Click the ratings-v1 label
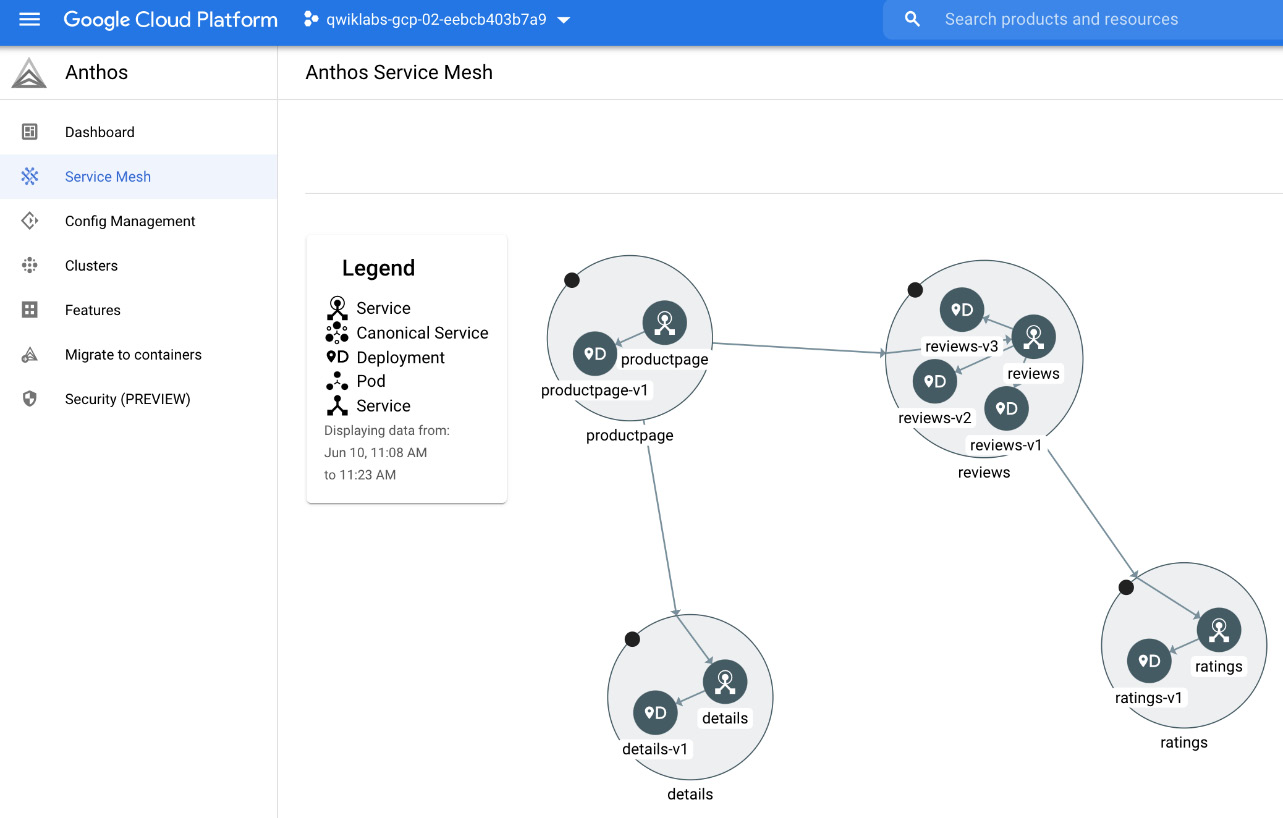Image resolution: width=1283 pixels, height=818 pixels. click(x=1149, y=698)
